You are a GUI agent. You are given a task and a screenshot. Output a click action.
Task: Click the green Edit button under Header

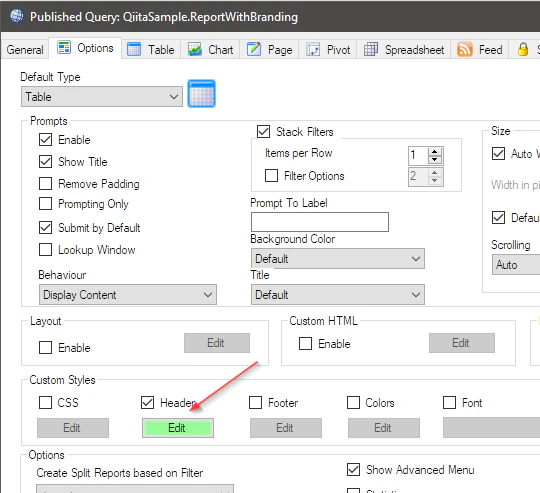[x=178, y=428]
